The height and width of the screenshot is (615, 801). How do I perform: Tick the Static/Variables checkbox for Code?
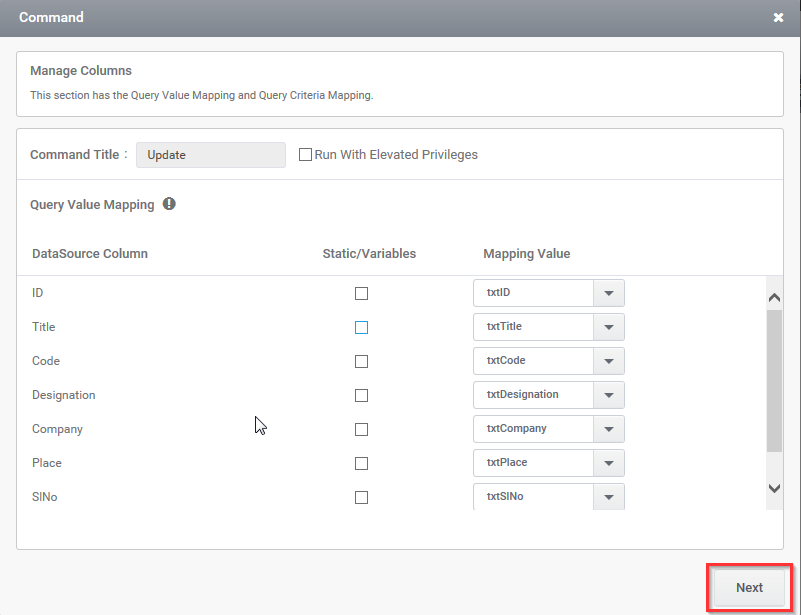pos(361,362)
